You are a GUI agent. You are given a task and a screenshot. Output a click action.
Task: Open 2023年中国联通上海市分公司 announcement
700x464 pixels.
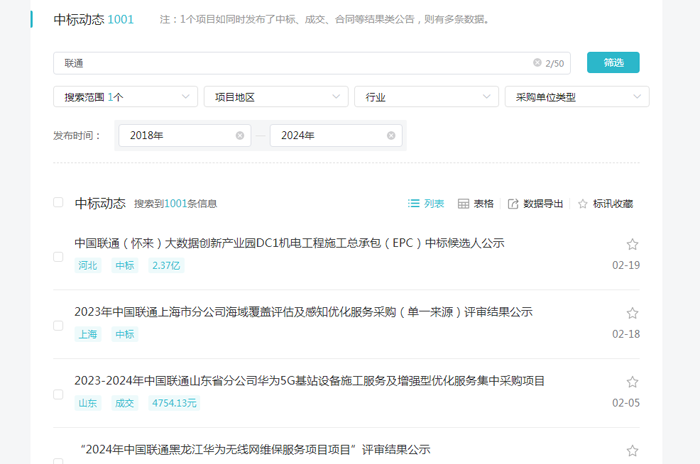click(304, 312)
